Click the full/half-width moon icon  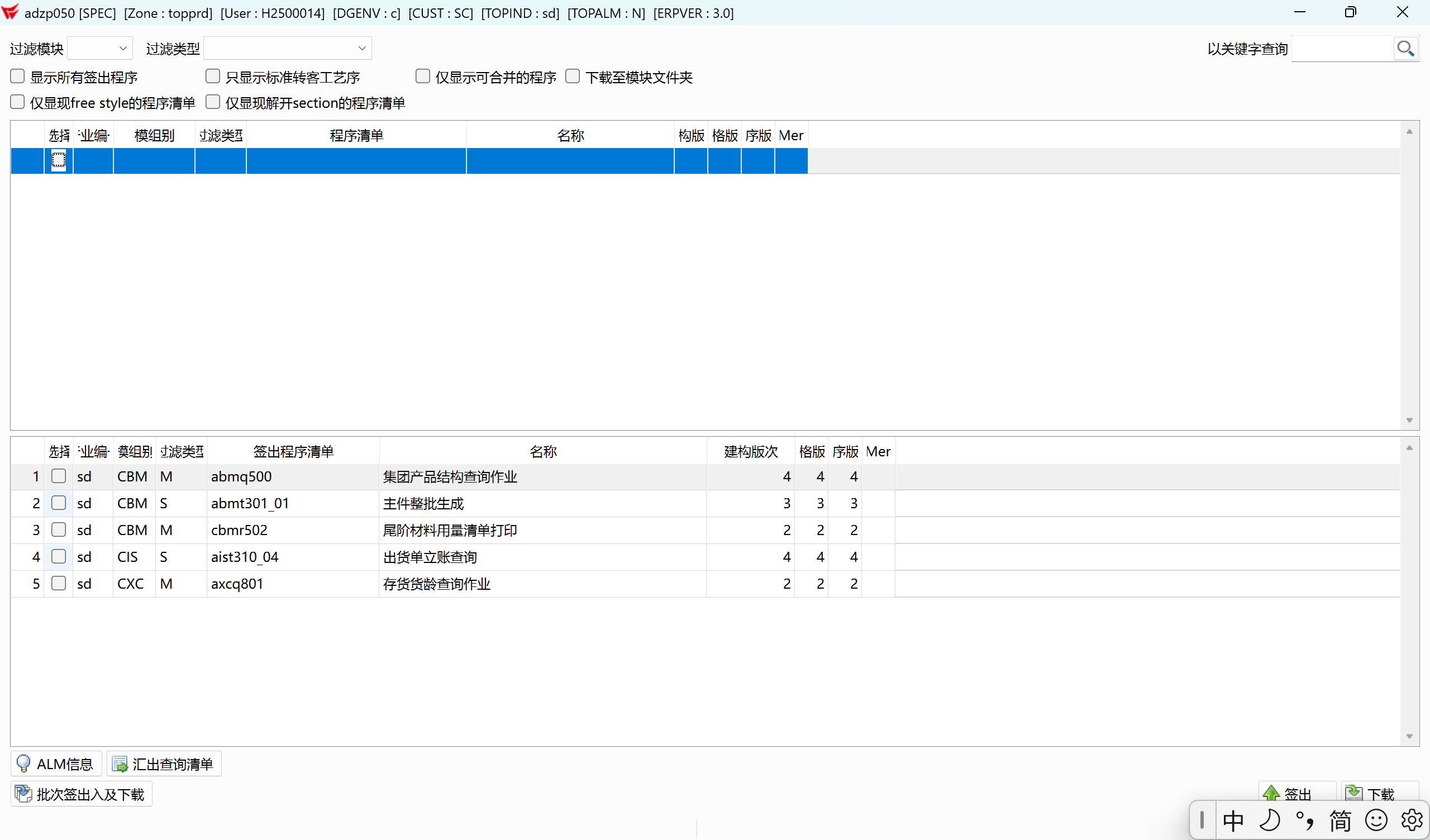click(1270, 820)
